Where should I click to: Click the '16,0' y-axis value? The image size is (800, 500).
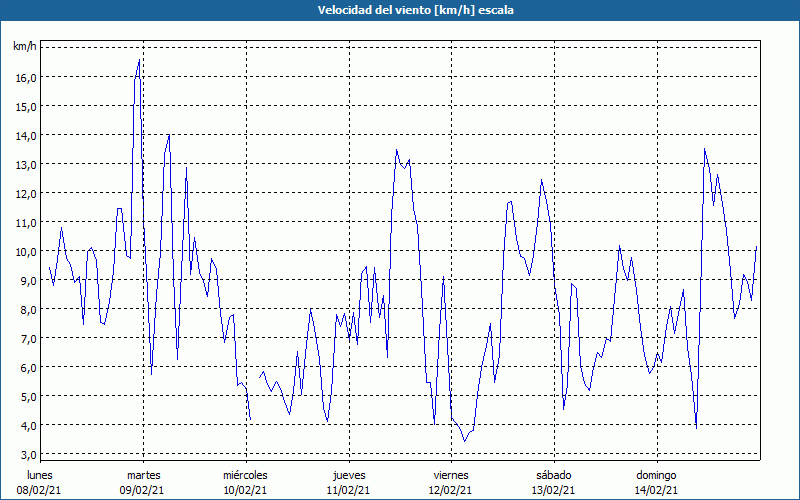click(26, 78)
